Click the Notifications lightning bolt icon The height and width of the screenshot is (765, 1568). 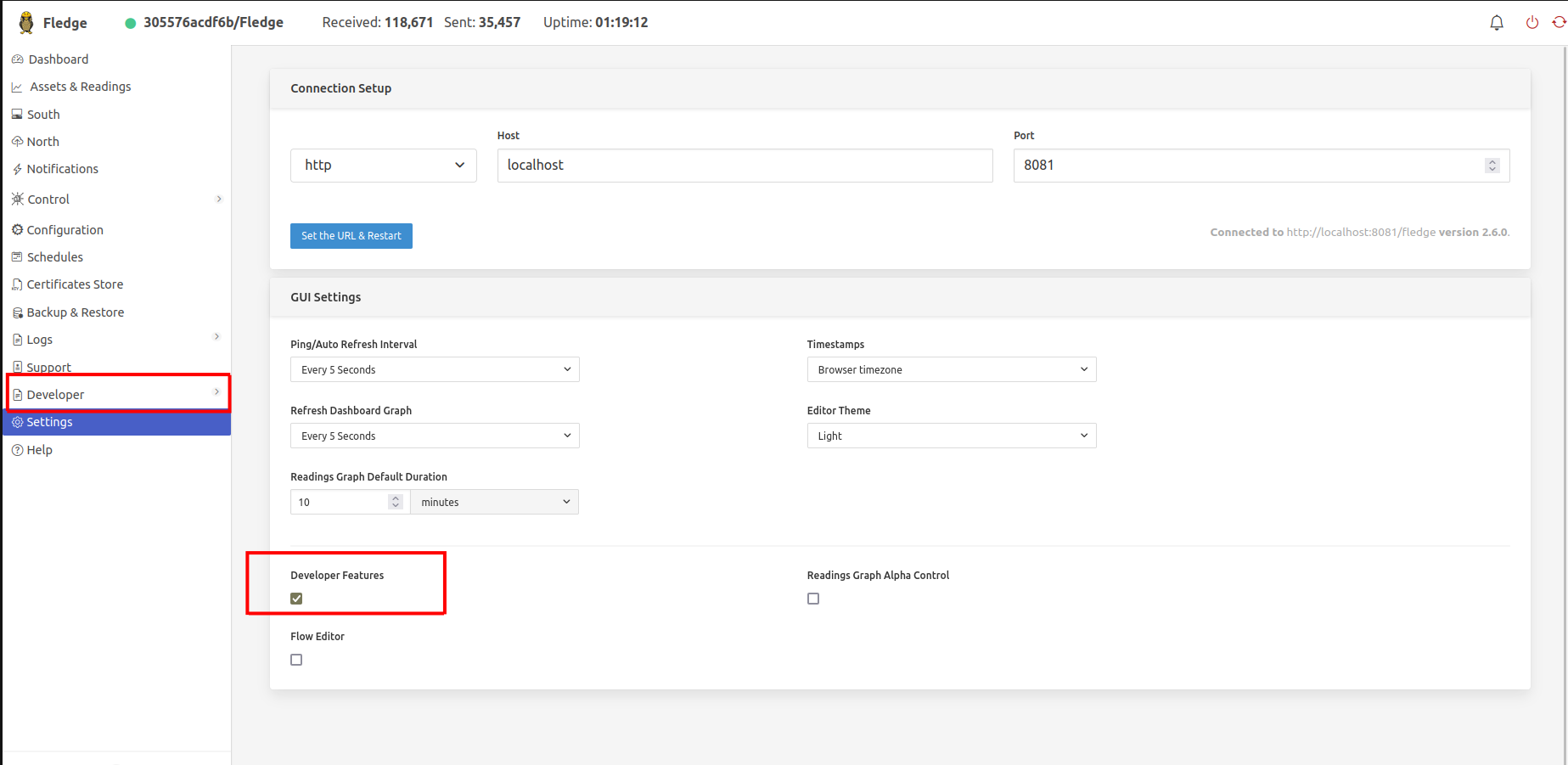[x=17, y=169]
